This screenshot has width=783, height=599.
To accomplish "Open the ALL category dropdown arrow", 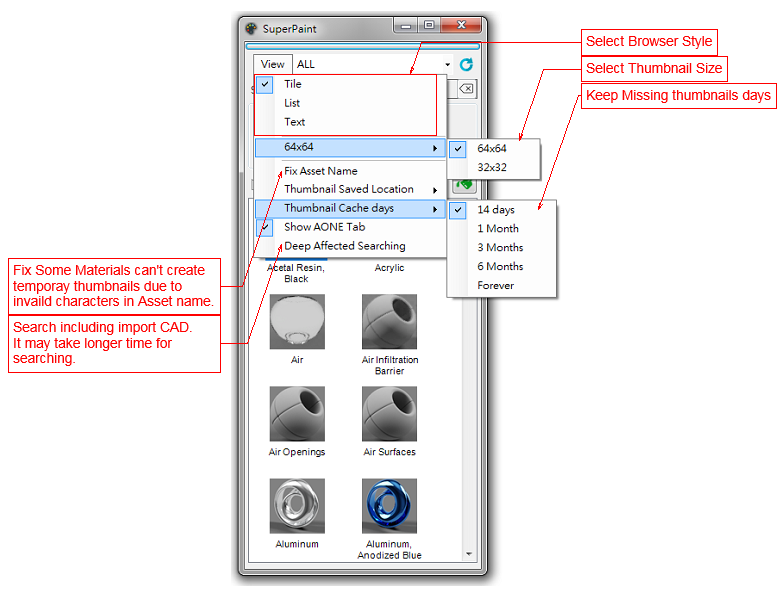I will point(447,64).
